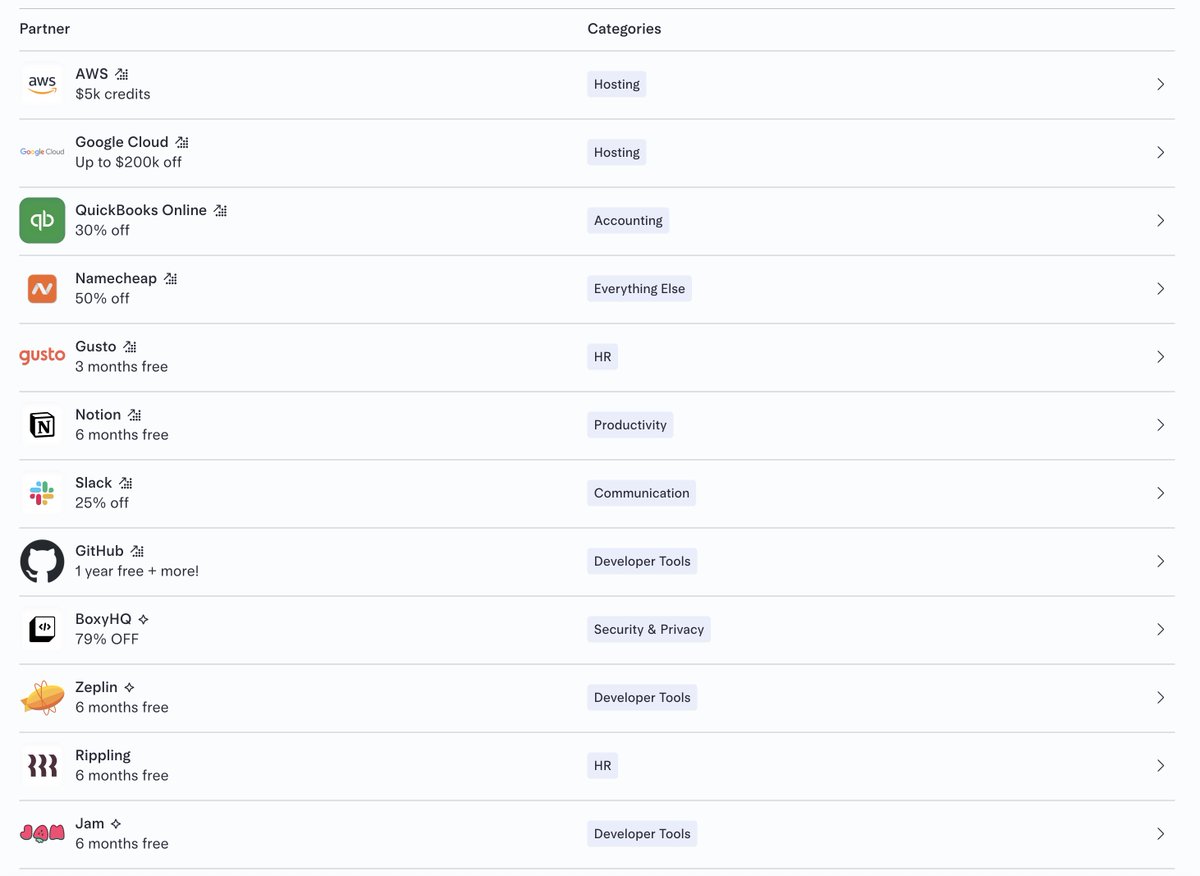Click the Partner column header
Viewport: 1200px width, 876px height.
click(45, 29)
